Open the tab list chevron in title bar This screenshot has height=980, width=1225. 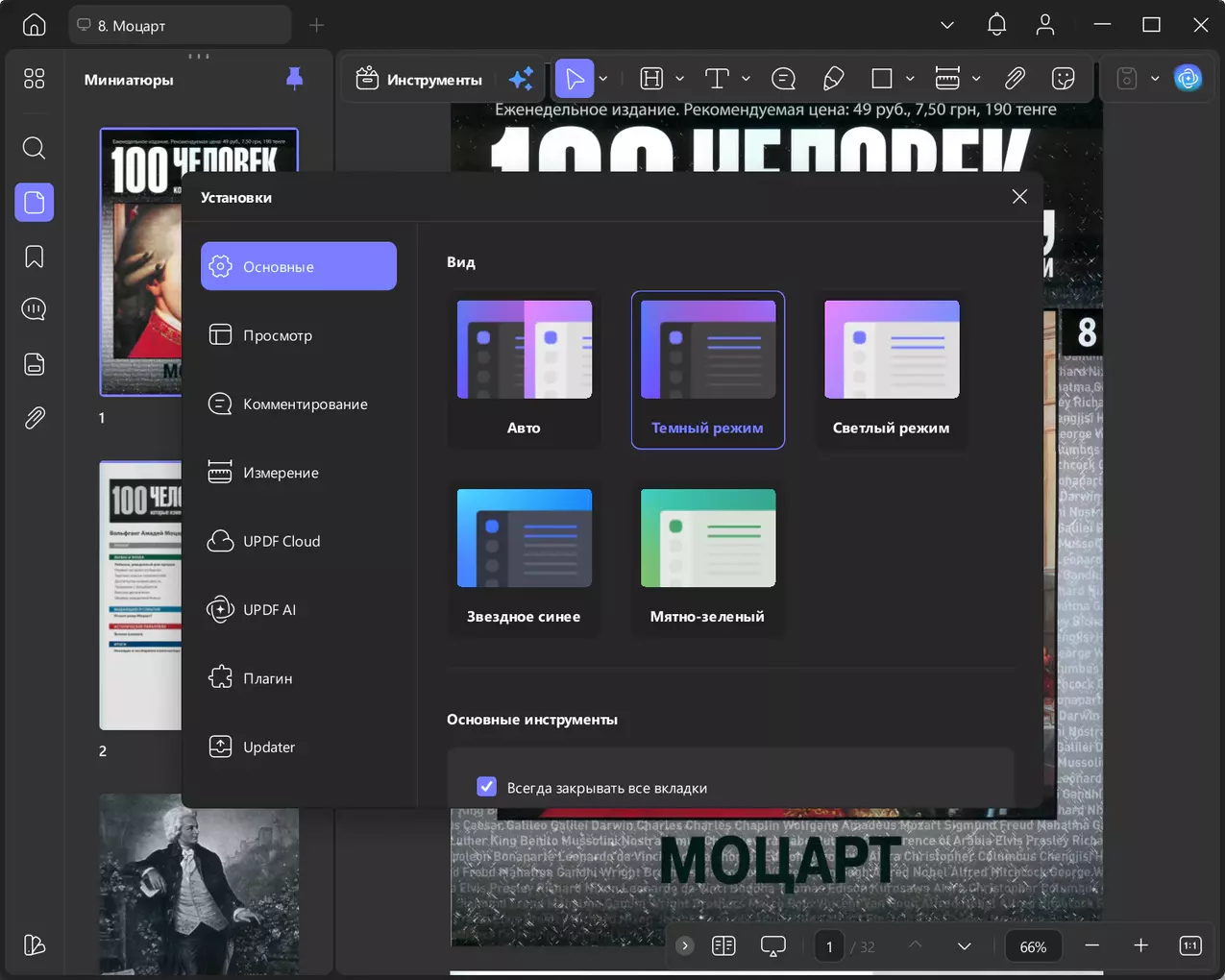pyautogui.click(x=947, y=25)
